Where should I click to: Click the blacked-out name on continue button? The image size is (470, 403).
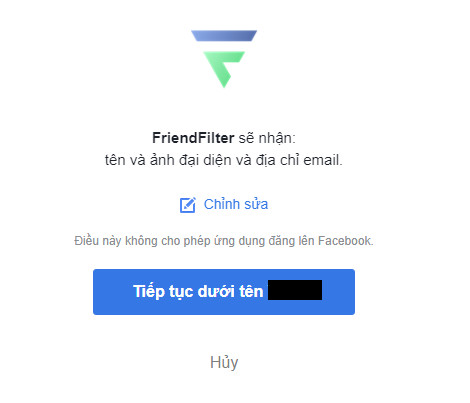295,290
